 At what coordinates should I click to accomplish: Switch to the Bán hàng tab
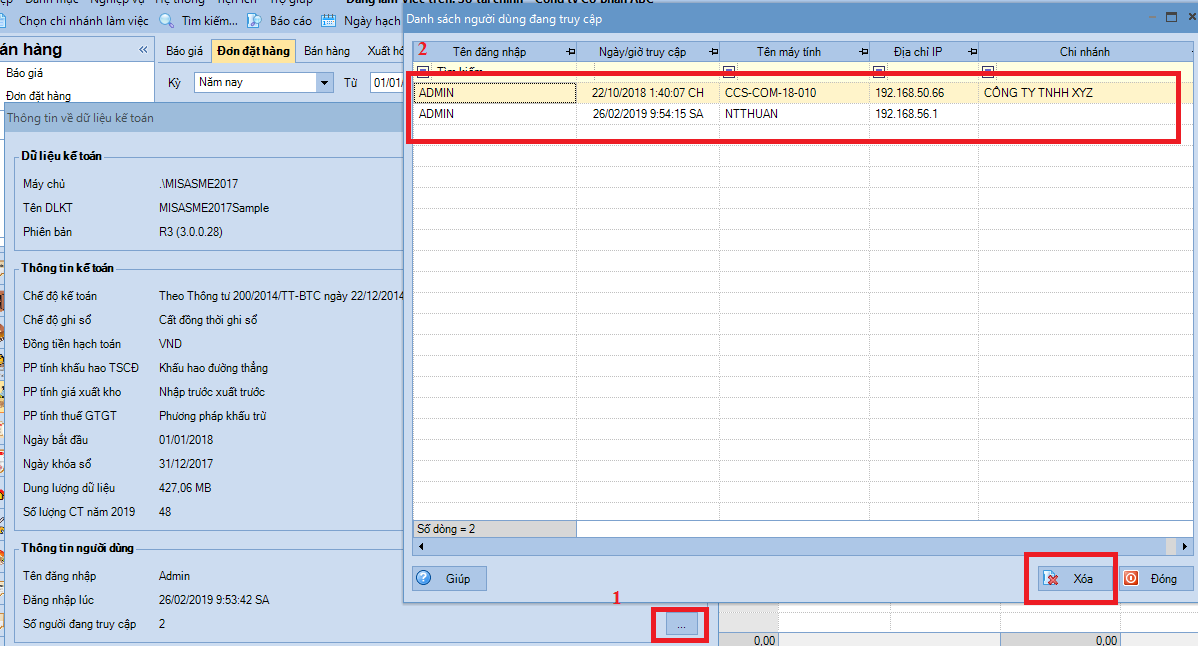pos(327,50)
